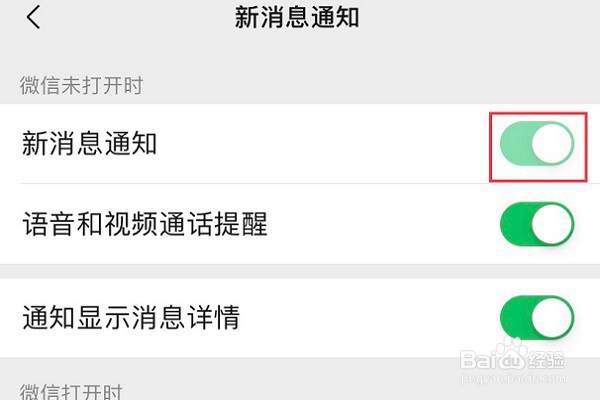Image resolution: width=600 pixels, height=400 pixels.
Task: Turn off the 新消息通知 switch
Action: coord(537,143)
